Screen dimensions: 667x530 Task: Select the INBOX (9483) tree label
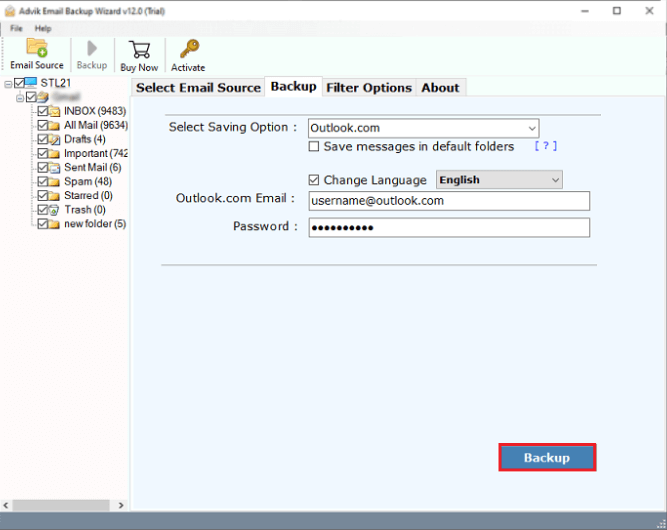95,111
